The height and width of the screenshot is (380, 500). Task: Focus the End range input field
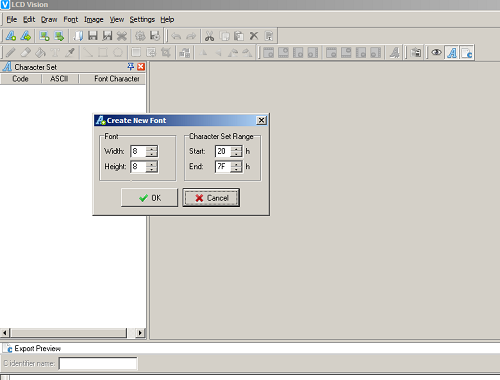[223, 167]
